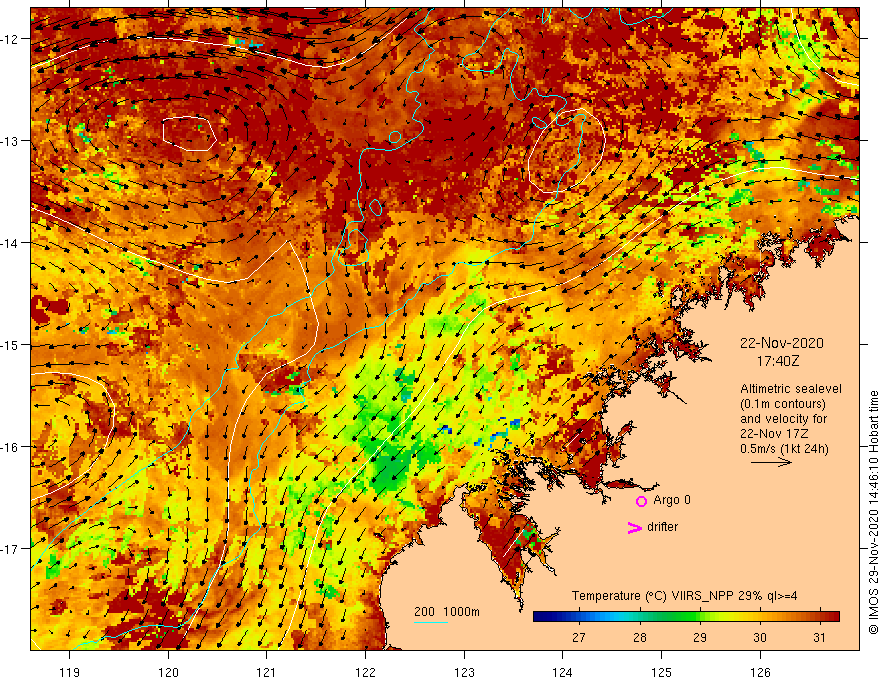Click the longitude axis label 121
The width and height of the screenshot is (880, 680).
click(x=267, y=672)
